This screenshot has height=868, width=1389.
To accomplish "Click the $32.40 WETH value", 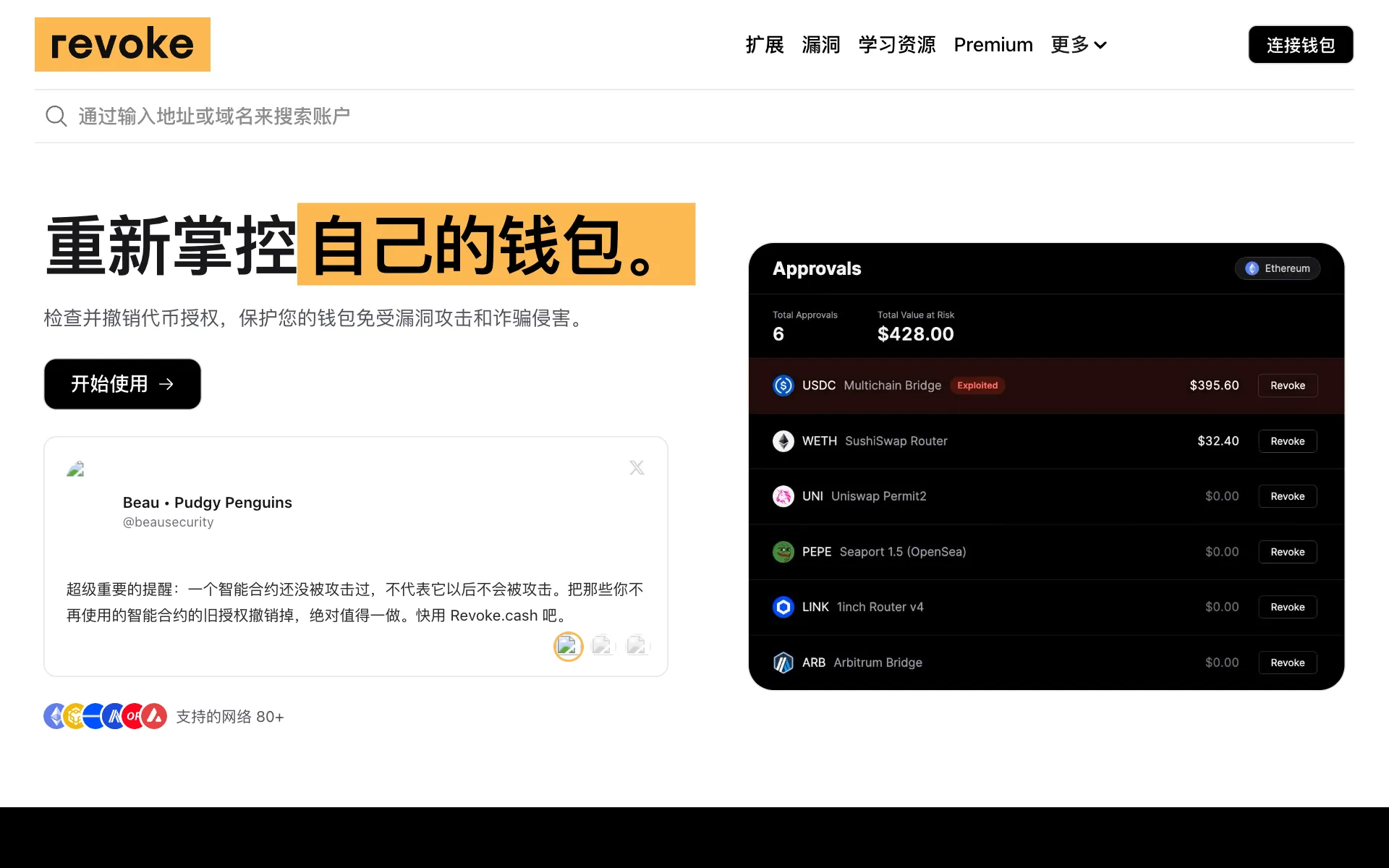I will pos(1218,441).
